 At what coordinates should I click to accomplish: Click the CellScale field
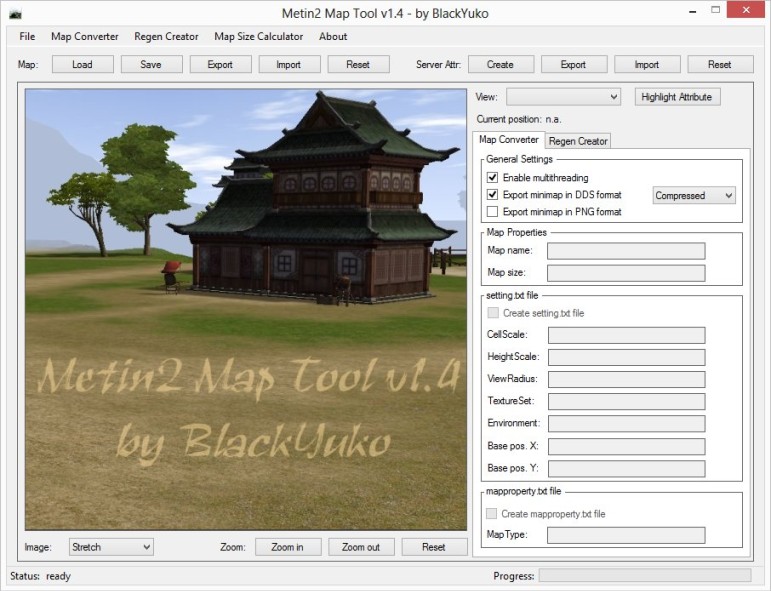[626, 335]
